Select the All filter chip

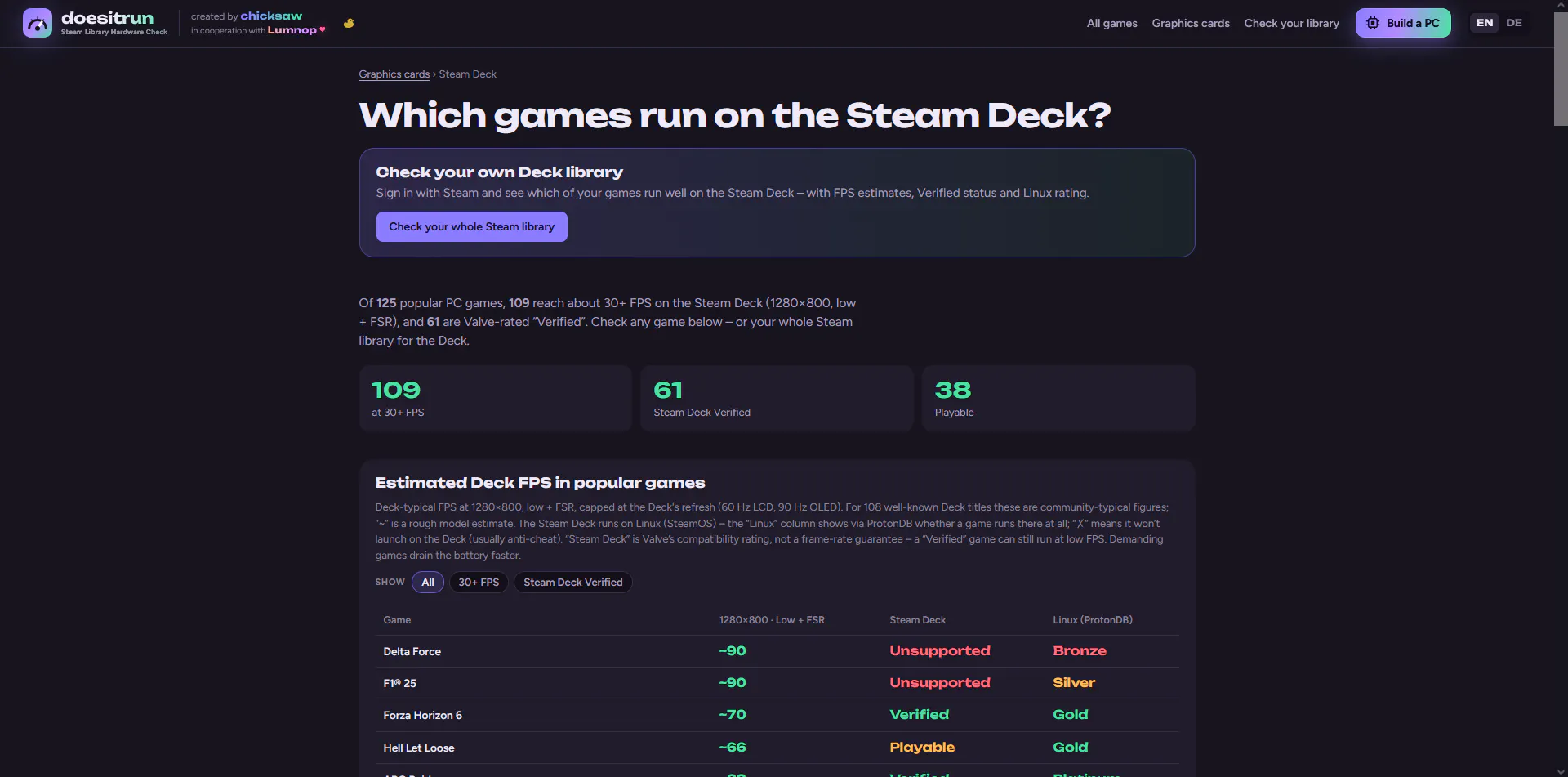click(428, 583)
